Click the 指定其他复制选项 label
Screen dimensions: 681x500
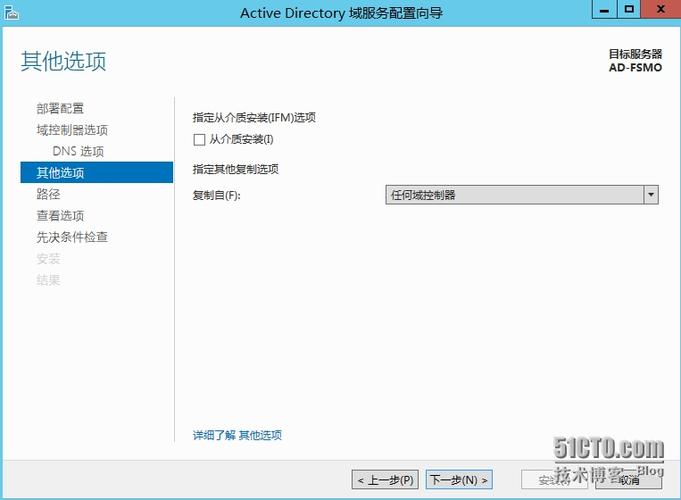click(x=235, y=169)
